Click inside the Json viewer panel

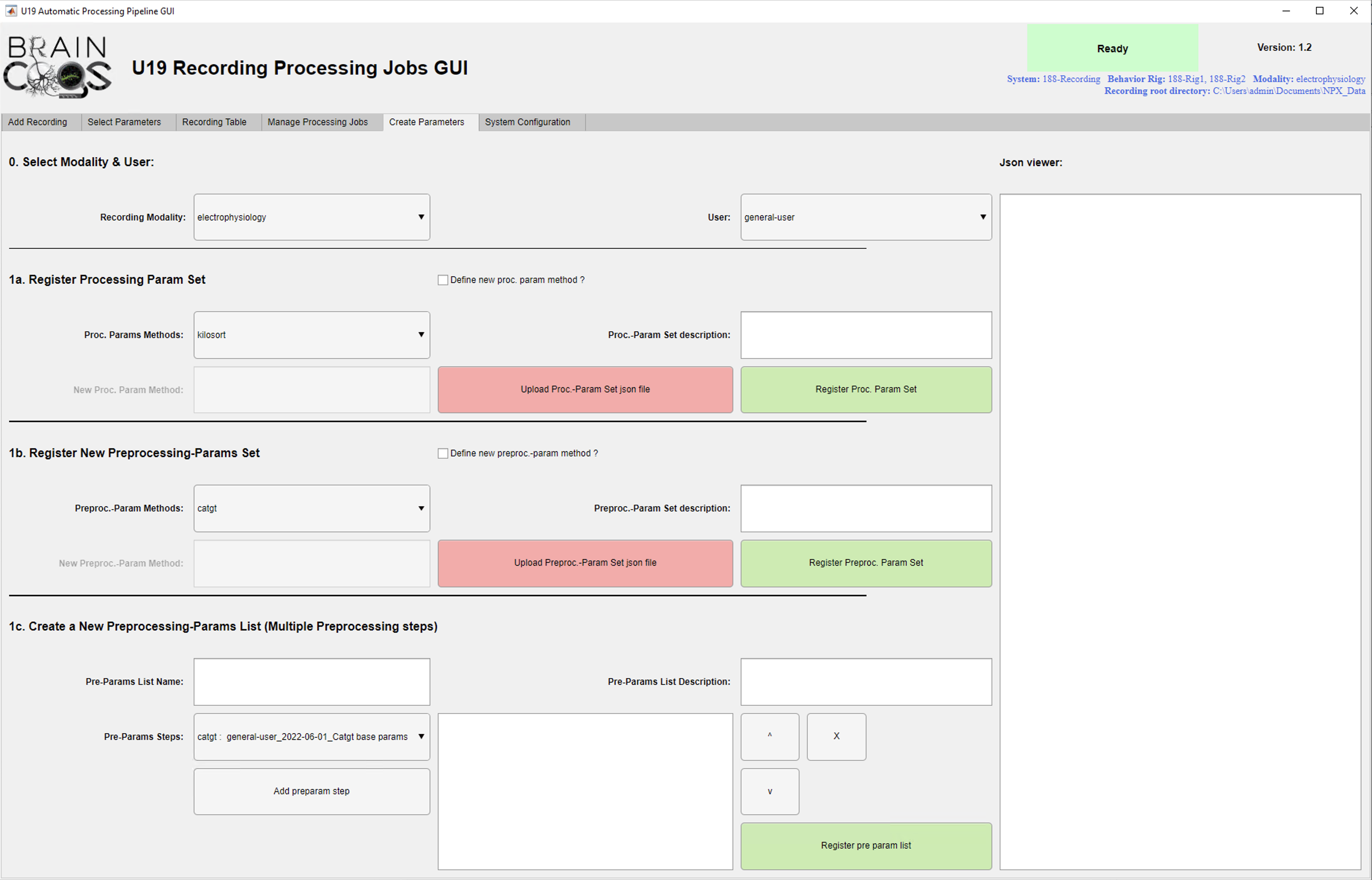tap(1180, 532)
